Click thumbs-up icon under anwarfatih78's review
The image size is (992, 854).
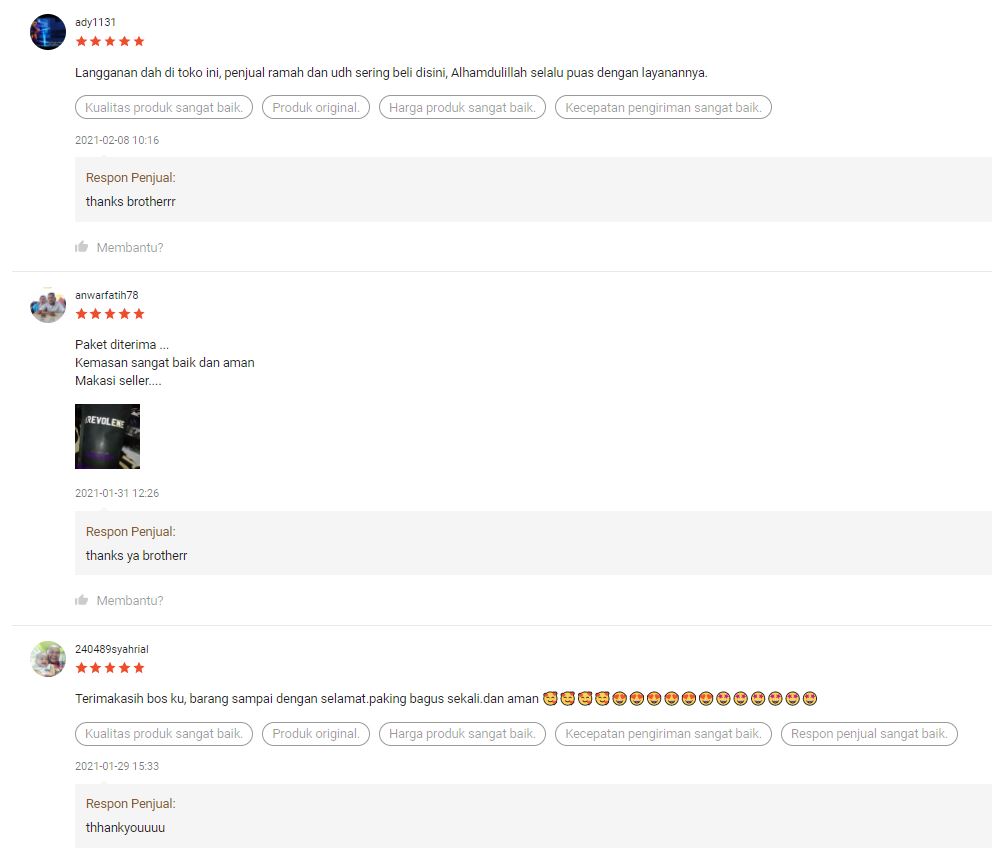click(81, 600)
